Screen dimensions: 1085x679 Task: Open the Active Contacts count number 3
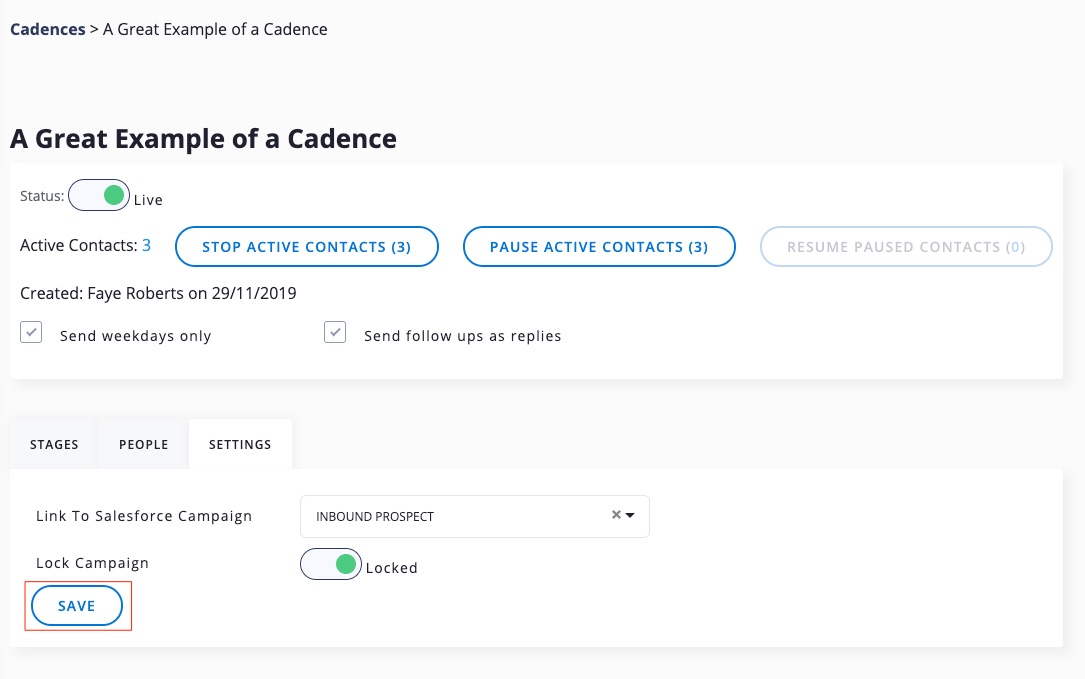[x=146, y=245]
